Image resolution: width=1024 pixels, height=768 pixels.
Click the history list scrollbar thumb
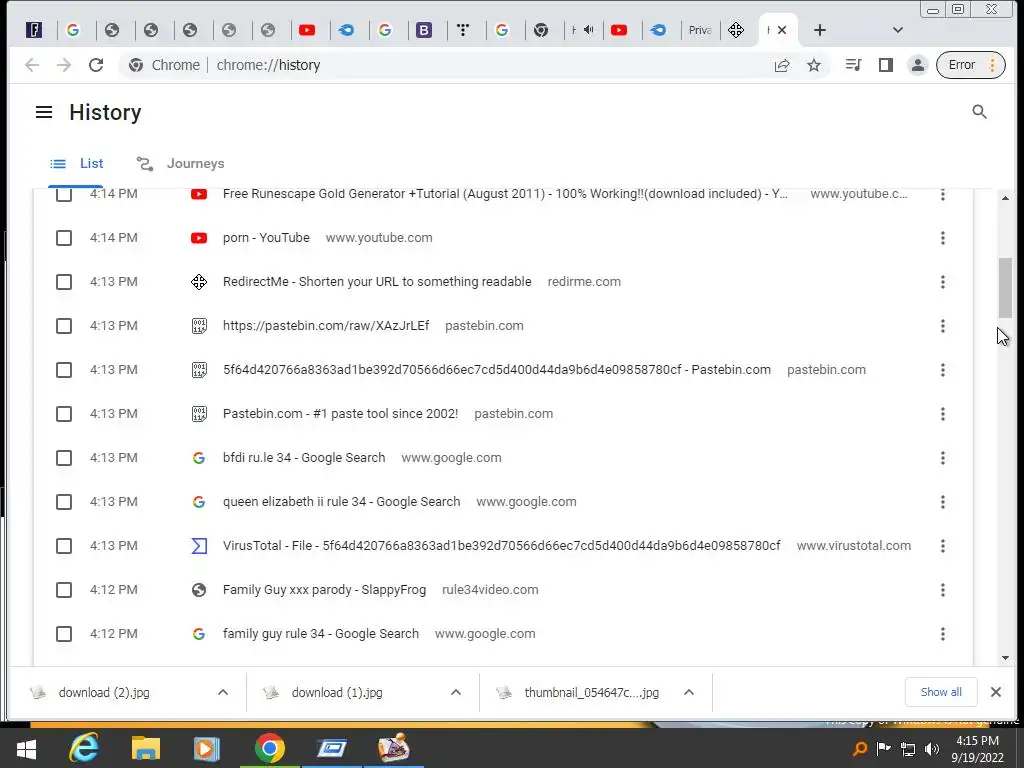coord(1005,288)
